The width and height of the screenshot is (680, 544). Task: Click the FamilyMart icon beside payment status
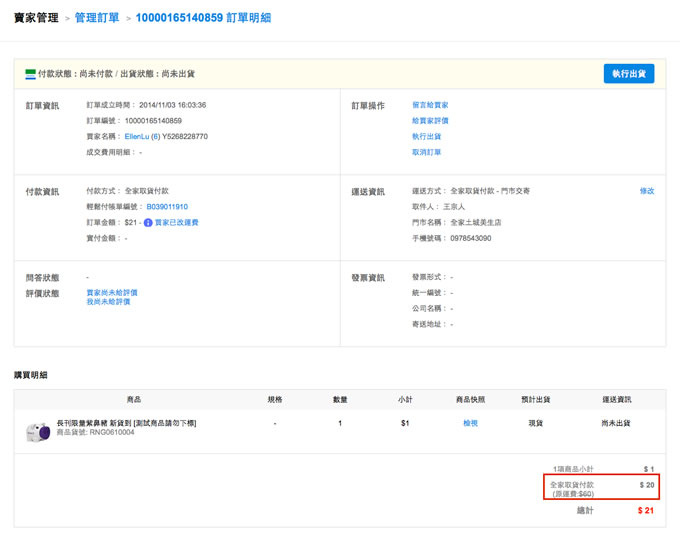coord(30,74)
